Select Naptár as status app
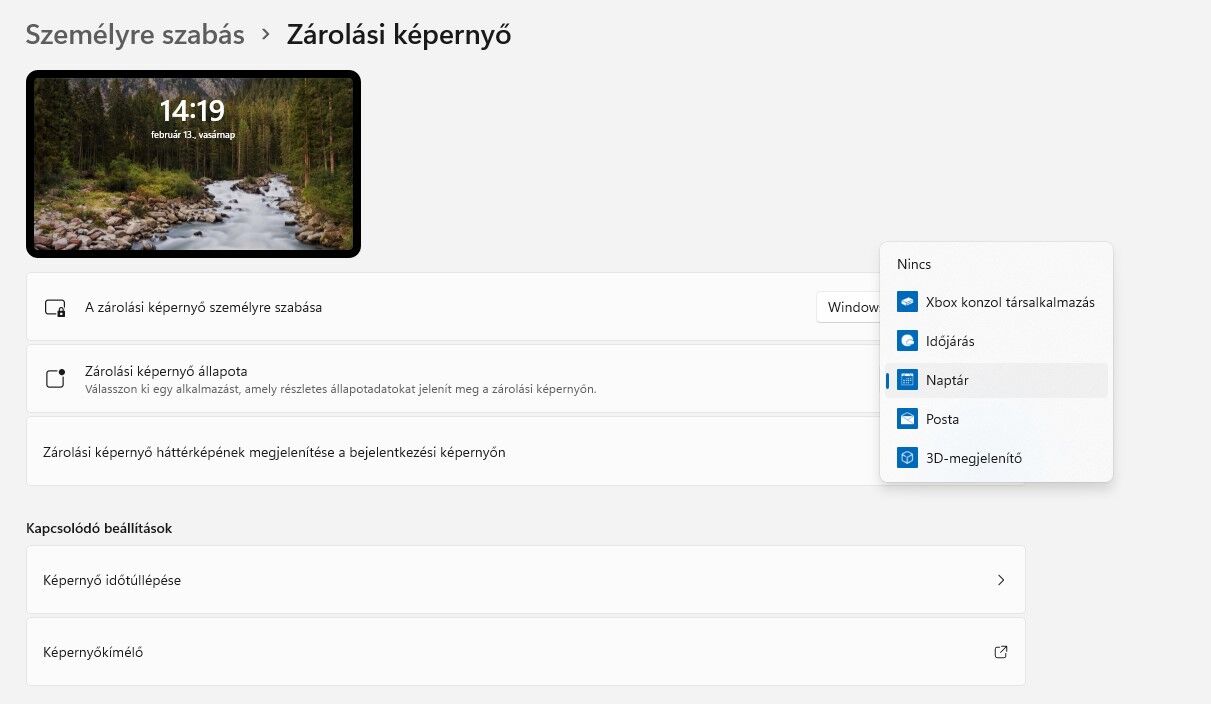This screenshot has height=704, width=1211. pos(996,380)
